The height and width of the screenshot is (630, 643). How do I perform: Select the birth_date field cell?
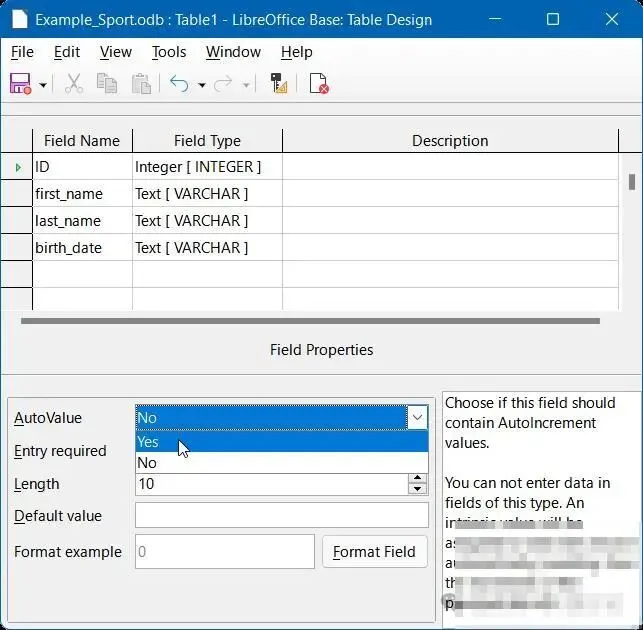[x=82, y=248]
